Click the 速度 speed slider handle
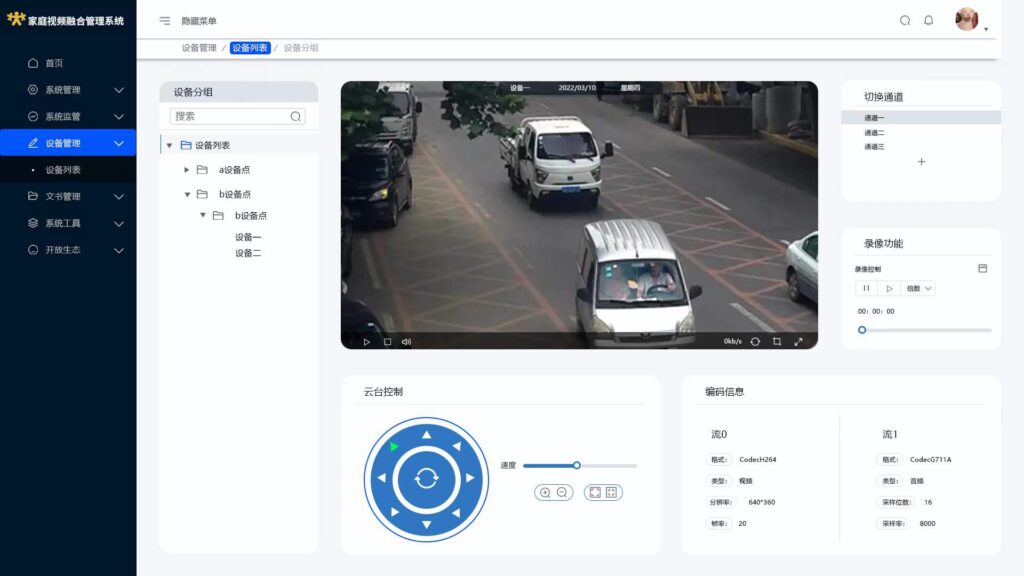Viewport: 1024px width, 576px height. coord(577,465)
